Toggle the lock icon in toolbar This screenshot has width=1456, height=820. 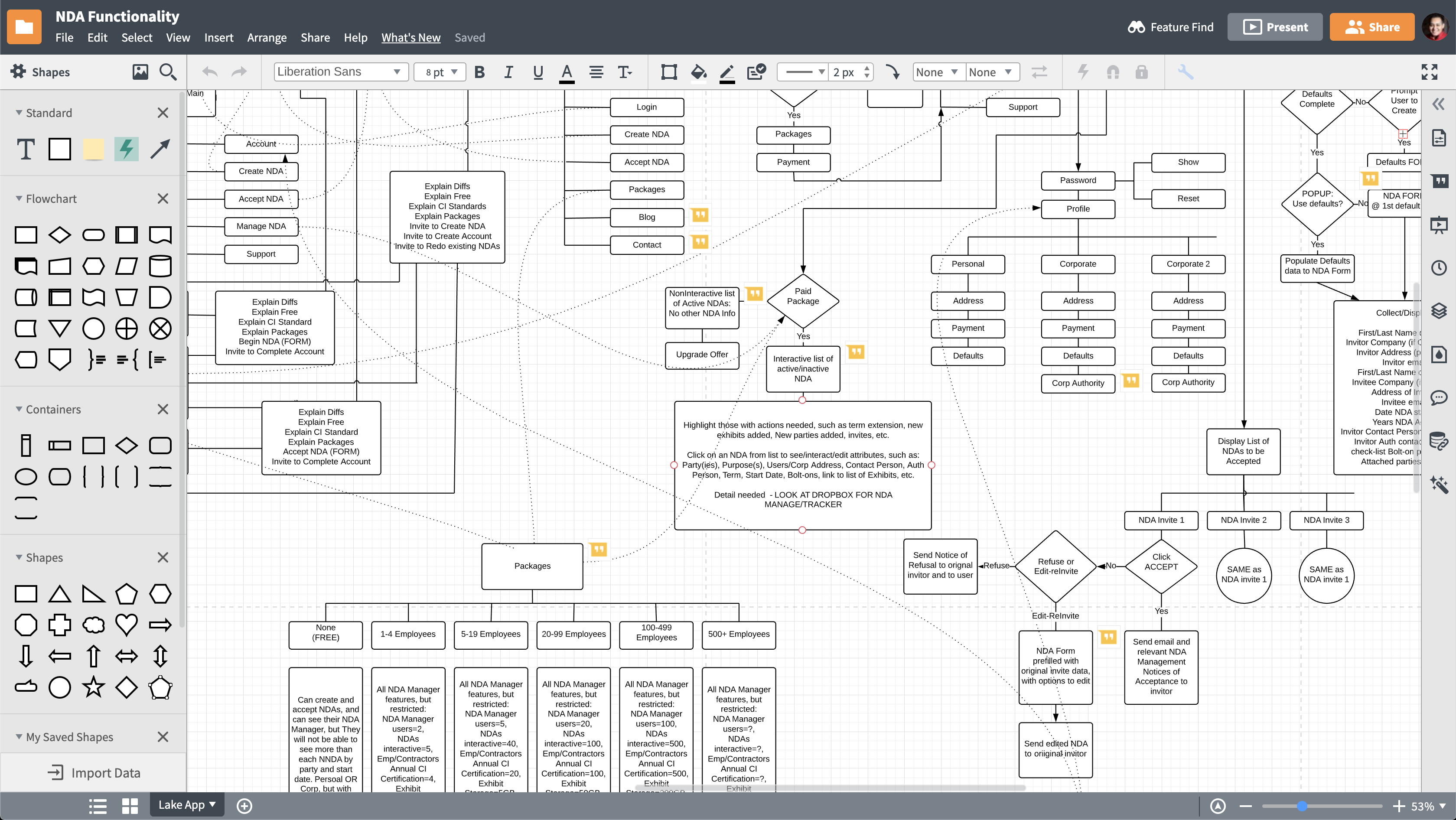1142,72
